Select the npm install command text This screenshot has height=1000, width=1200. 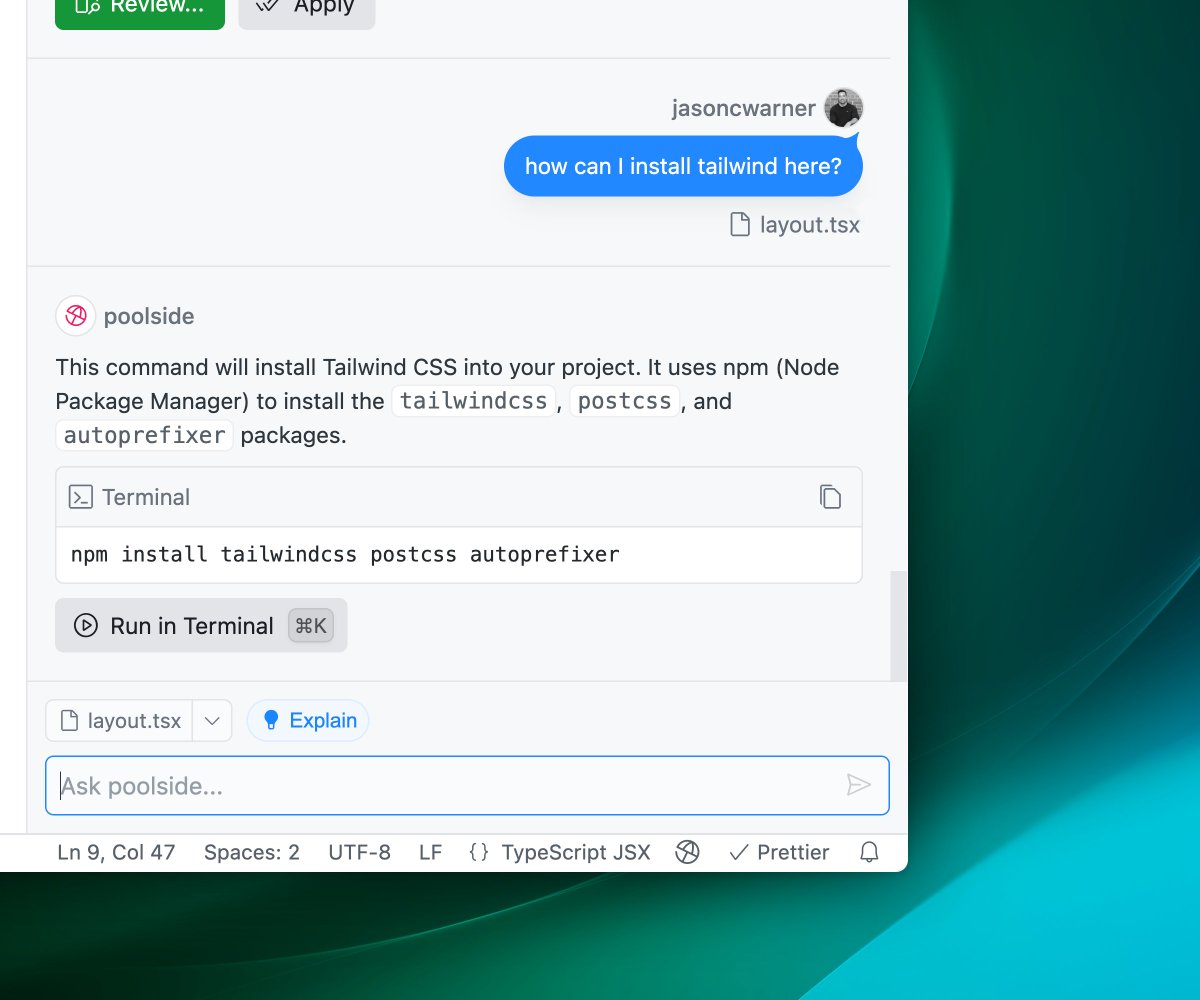tap(345, 554)
